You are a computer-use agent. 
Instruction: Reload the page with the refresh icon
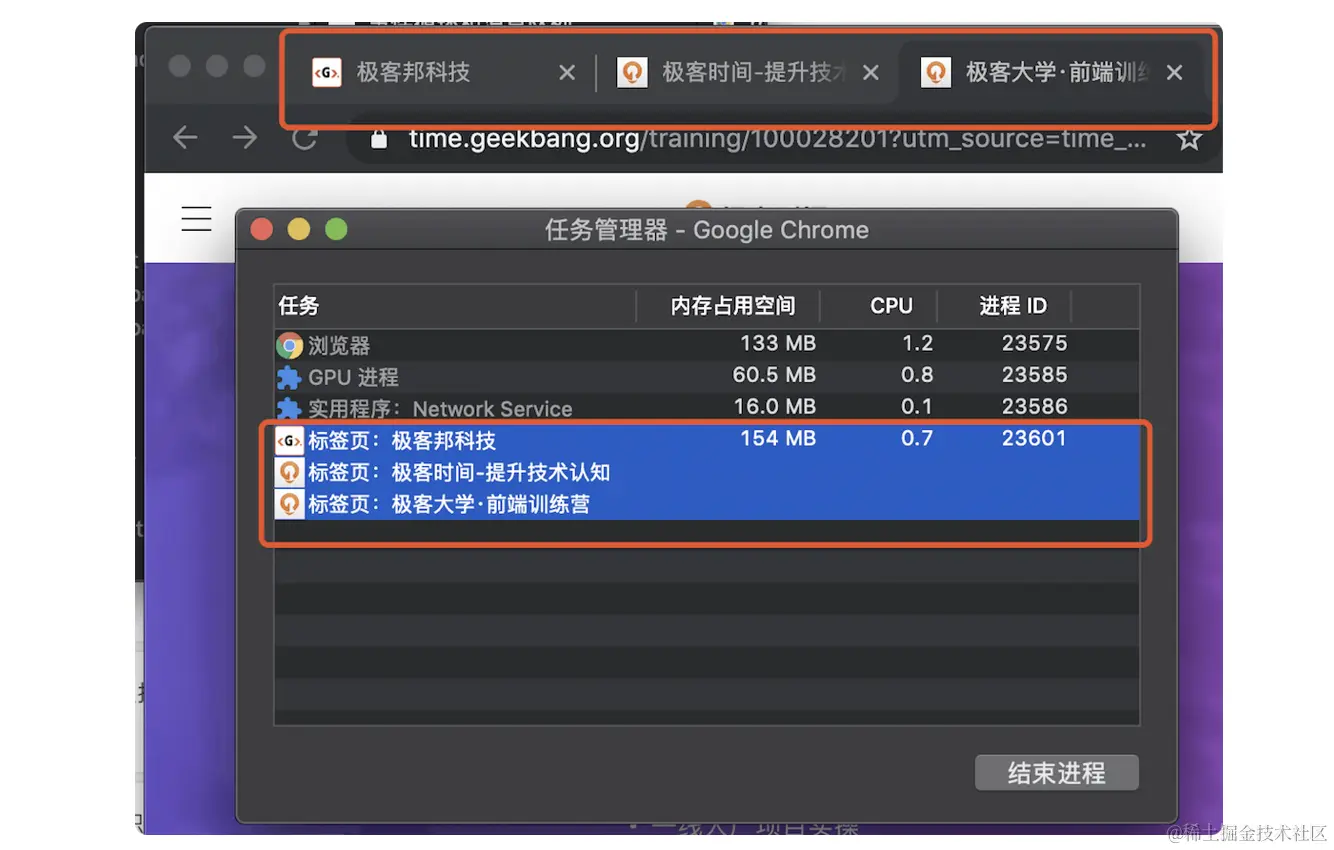[305, 138]
